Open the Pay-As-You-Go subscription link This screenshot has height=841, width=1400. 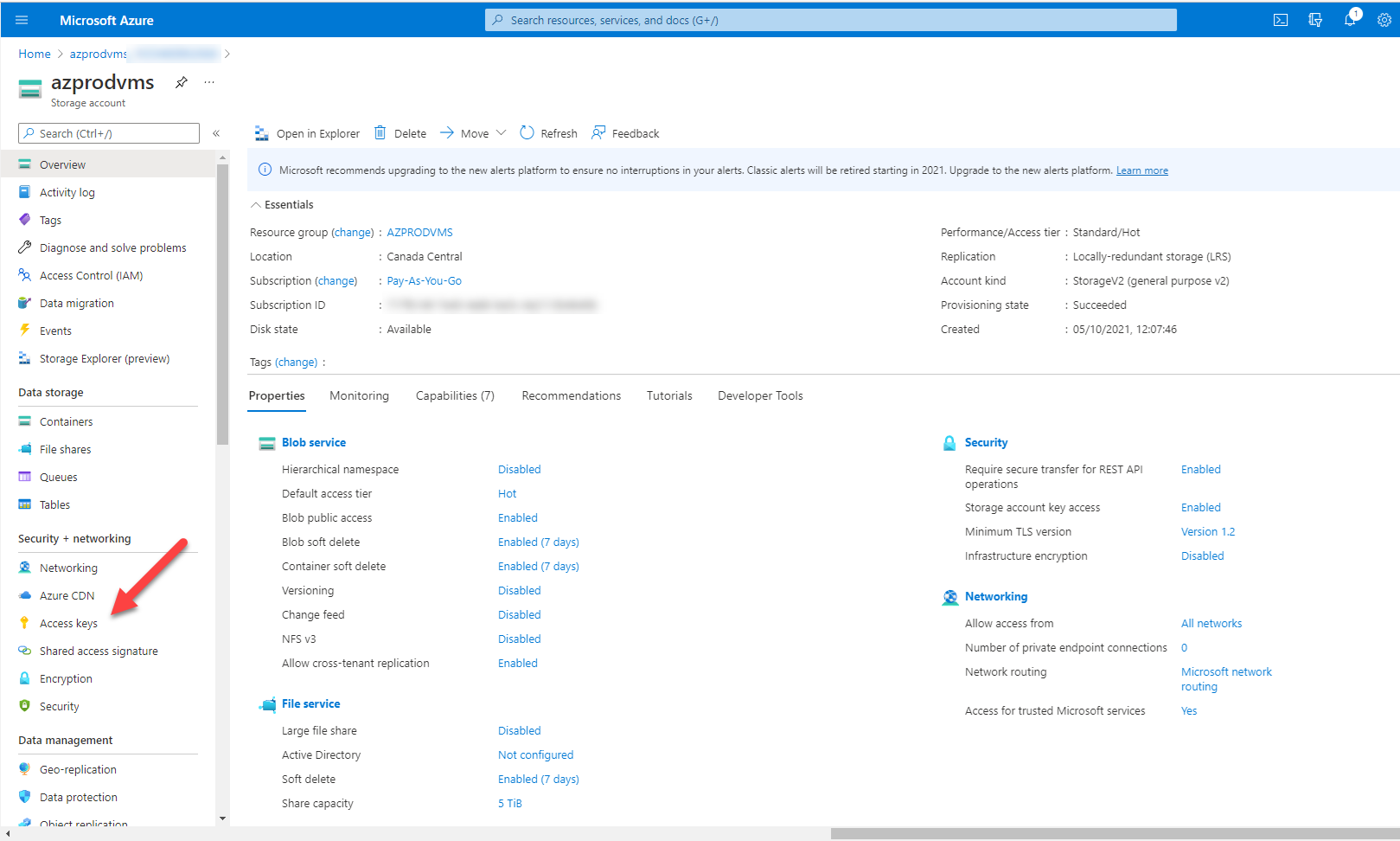click(x=424, y=281)
